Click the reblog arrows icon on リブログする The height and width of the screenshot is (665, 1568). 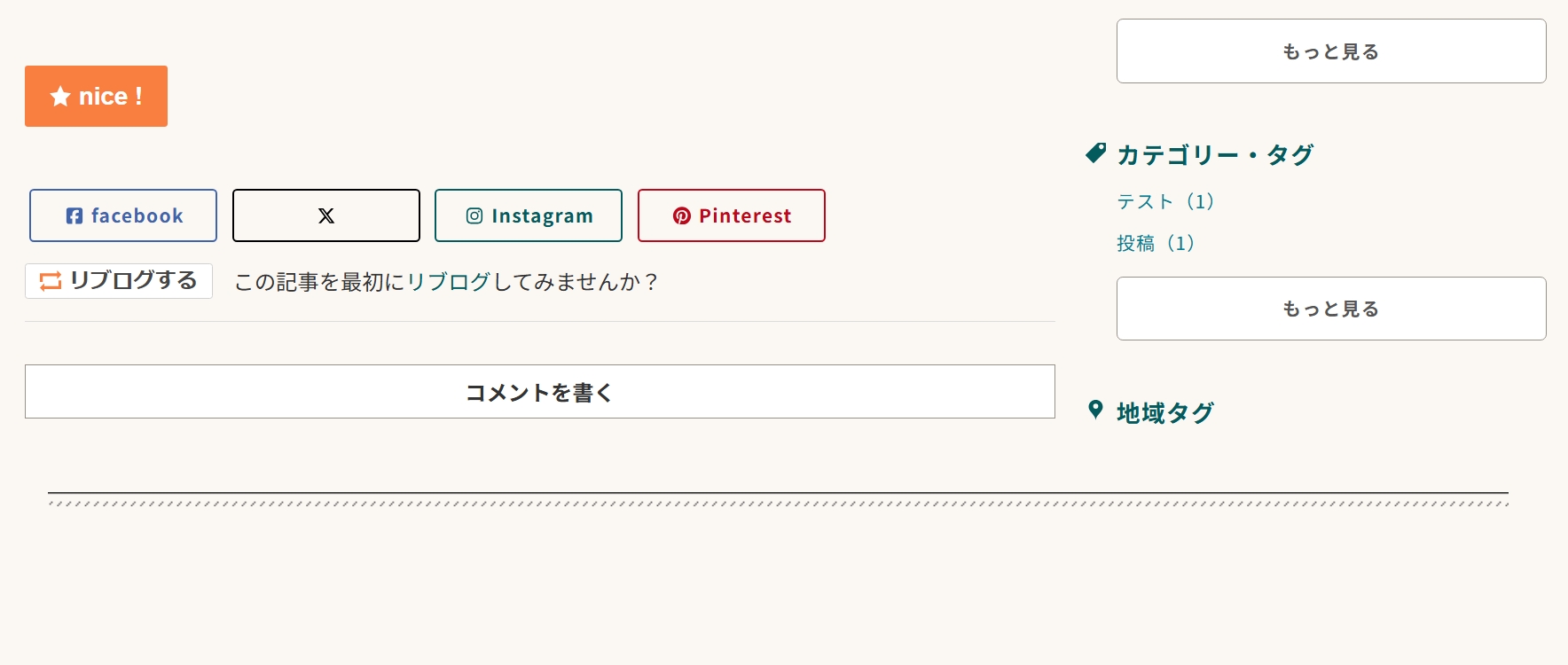49,281
